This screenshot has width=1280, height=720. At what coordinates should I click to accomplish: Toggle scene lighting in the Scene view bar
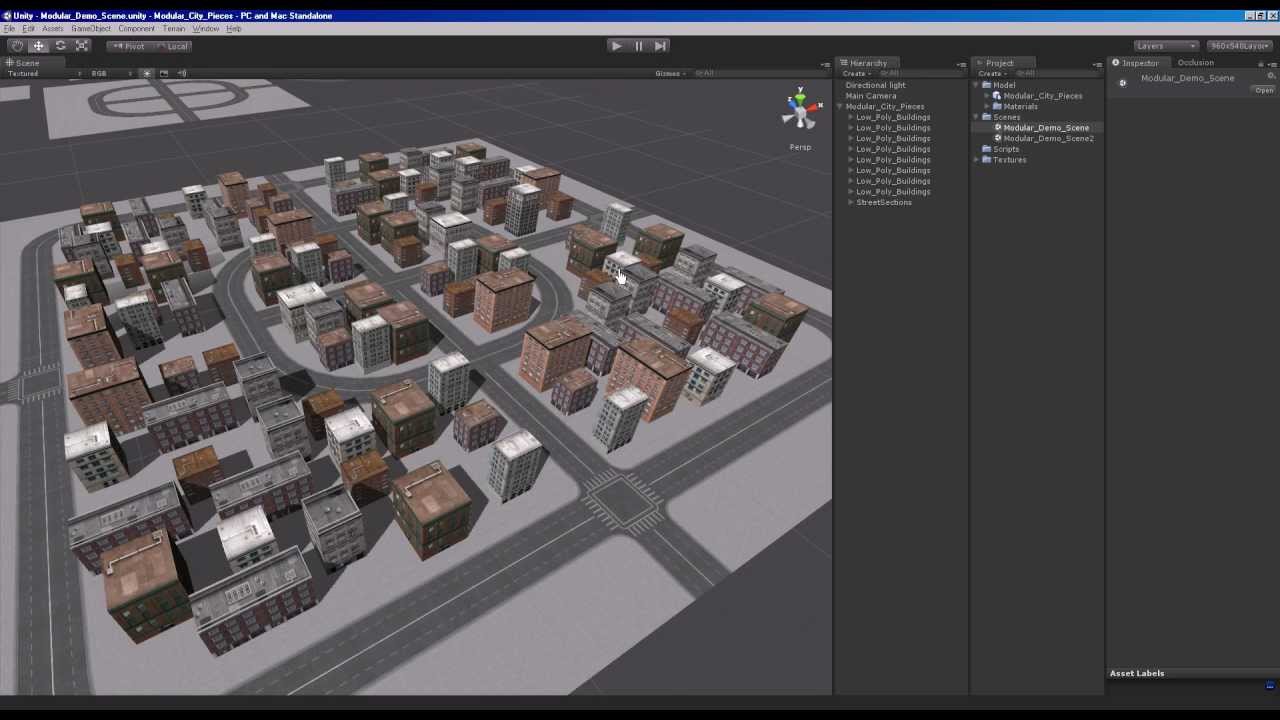point(147,73)
